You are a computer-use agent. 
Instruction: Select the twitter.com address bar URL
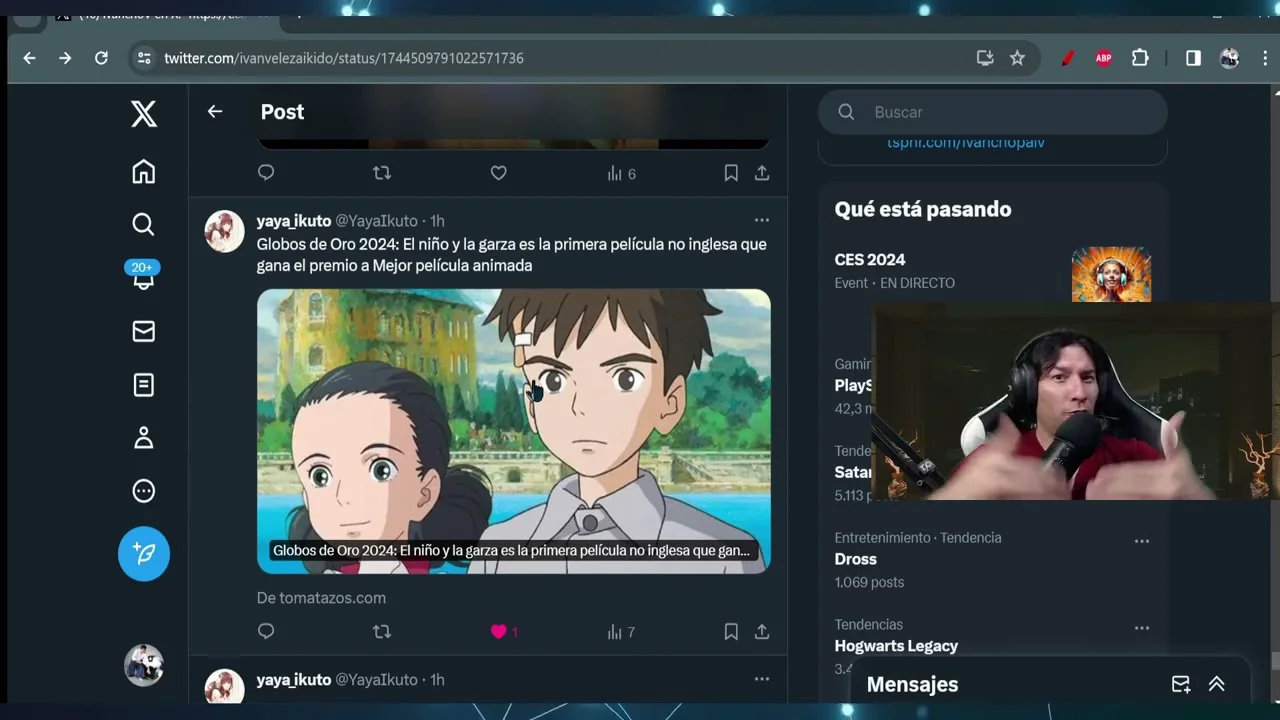pyautogui.click(x=344, y=58)
